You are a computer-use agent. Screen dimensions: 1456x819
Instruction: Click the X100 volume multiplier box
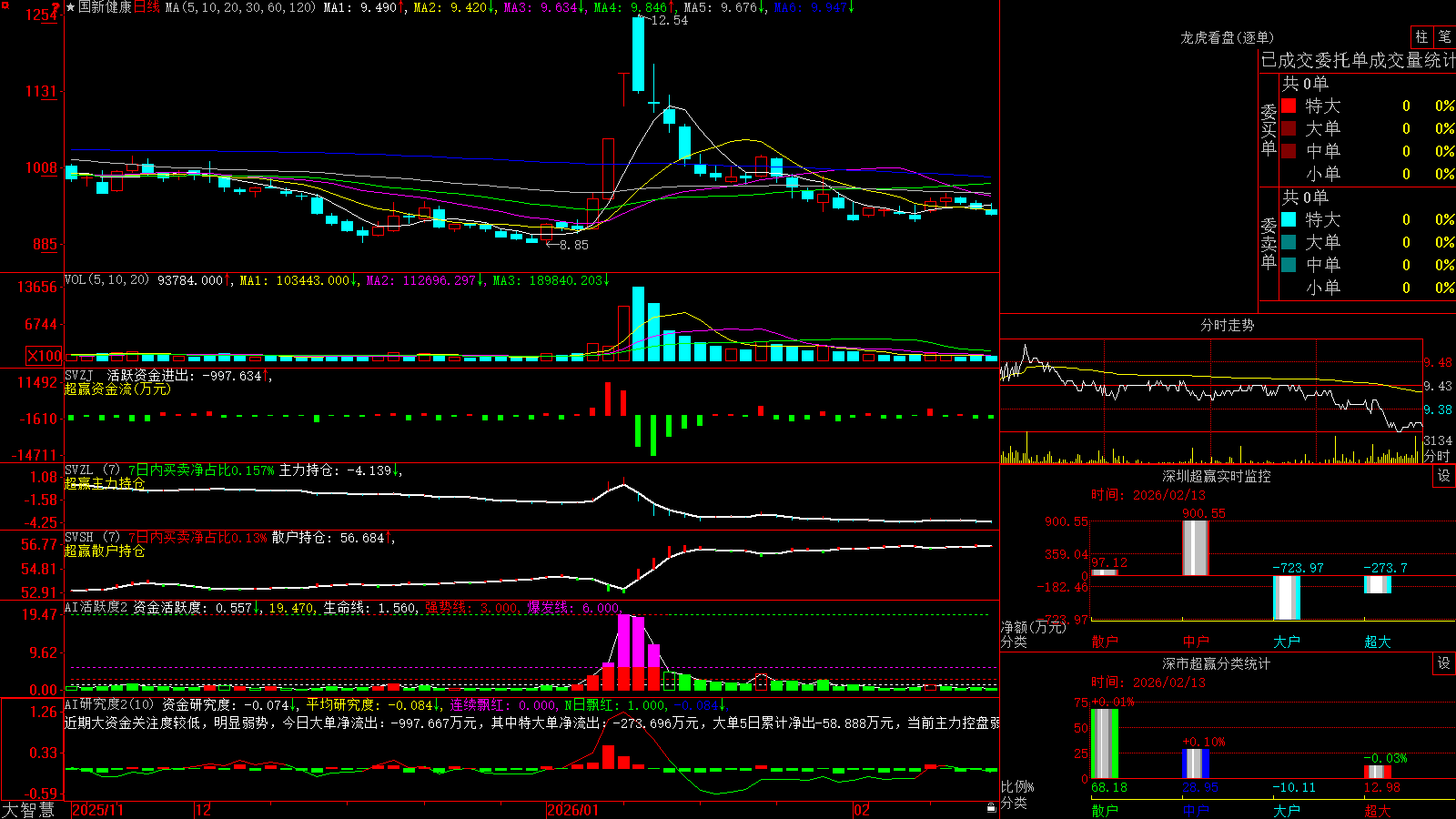[x=45, y=357]
